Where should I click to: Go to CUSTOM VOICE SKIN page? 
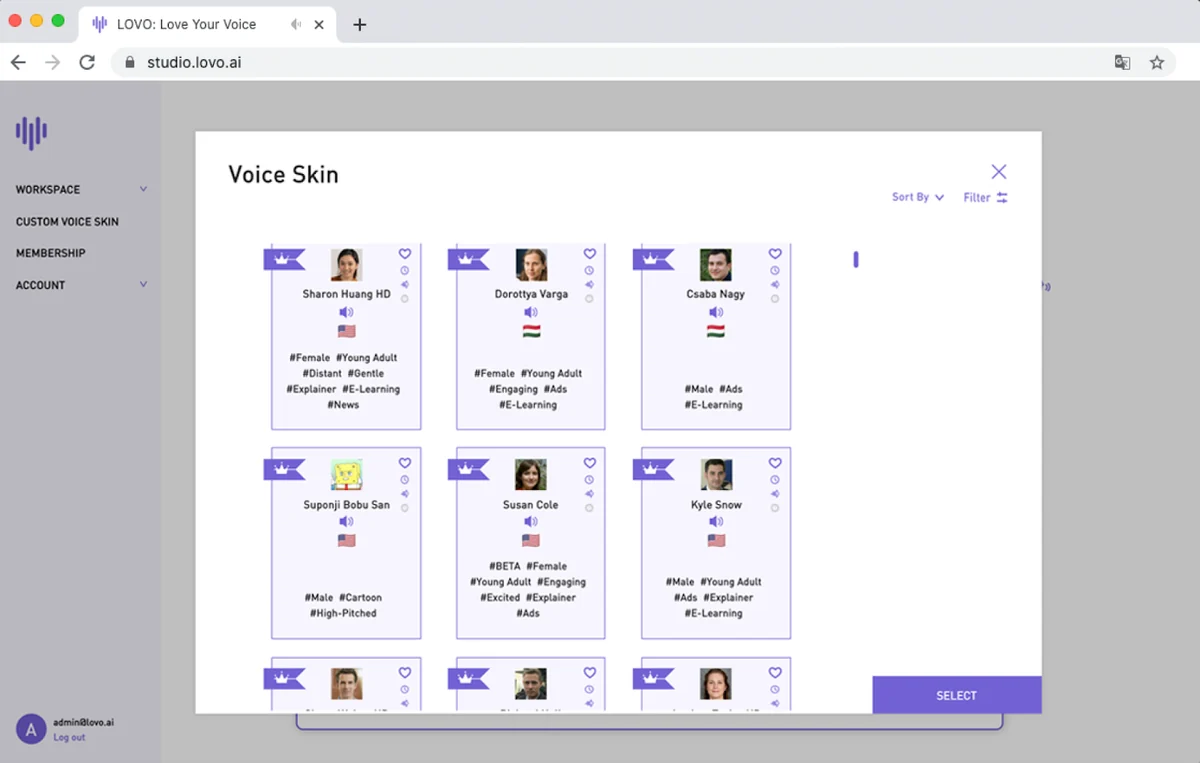coord(67,222)
